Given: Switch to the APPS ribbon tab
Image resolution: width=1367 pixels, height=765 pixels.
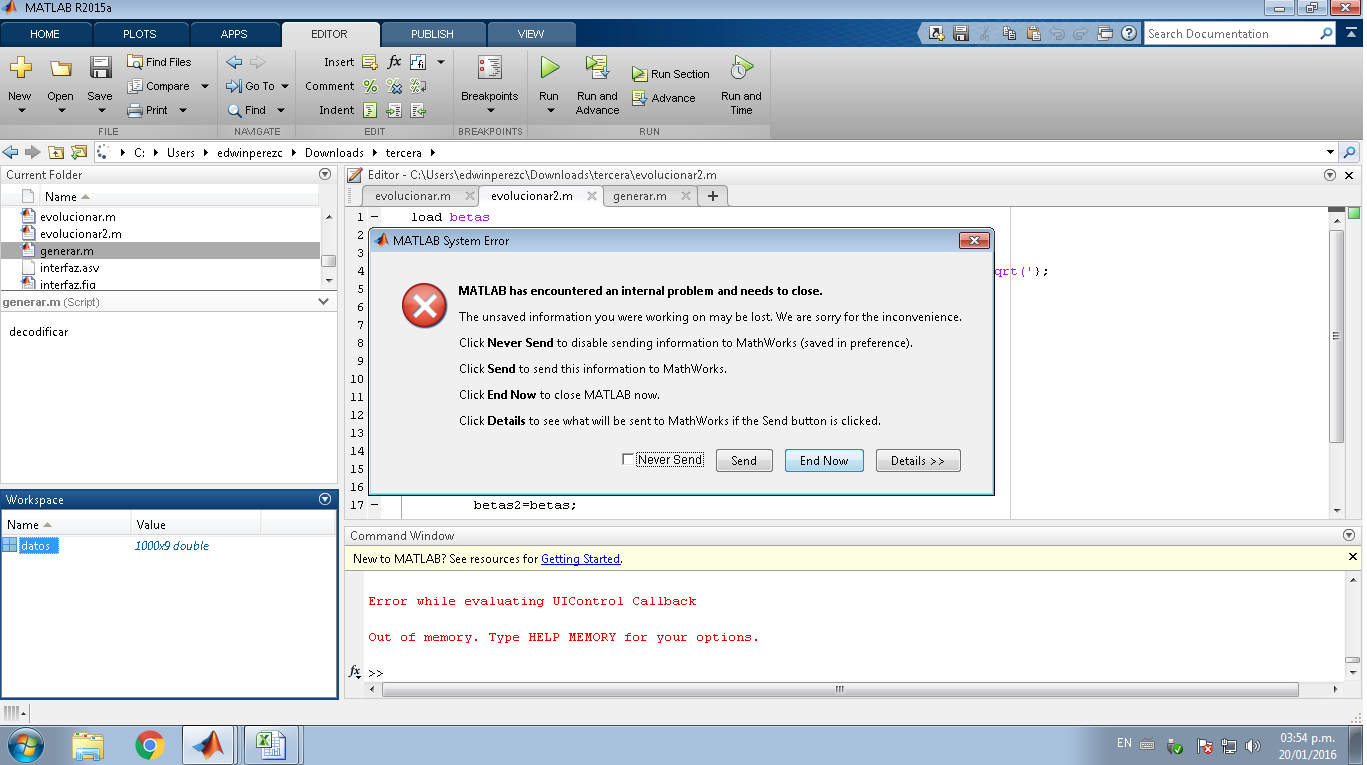Looking at the screenshot, I should 234,34.
